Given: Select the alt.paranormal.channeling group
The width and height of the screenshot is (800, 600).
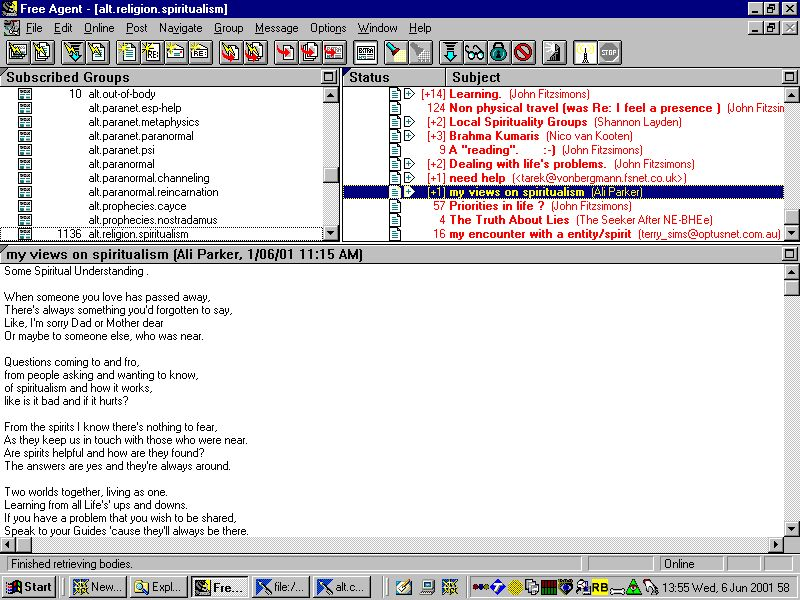Looking at the screenshot, I should click(148, 178).
